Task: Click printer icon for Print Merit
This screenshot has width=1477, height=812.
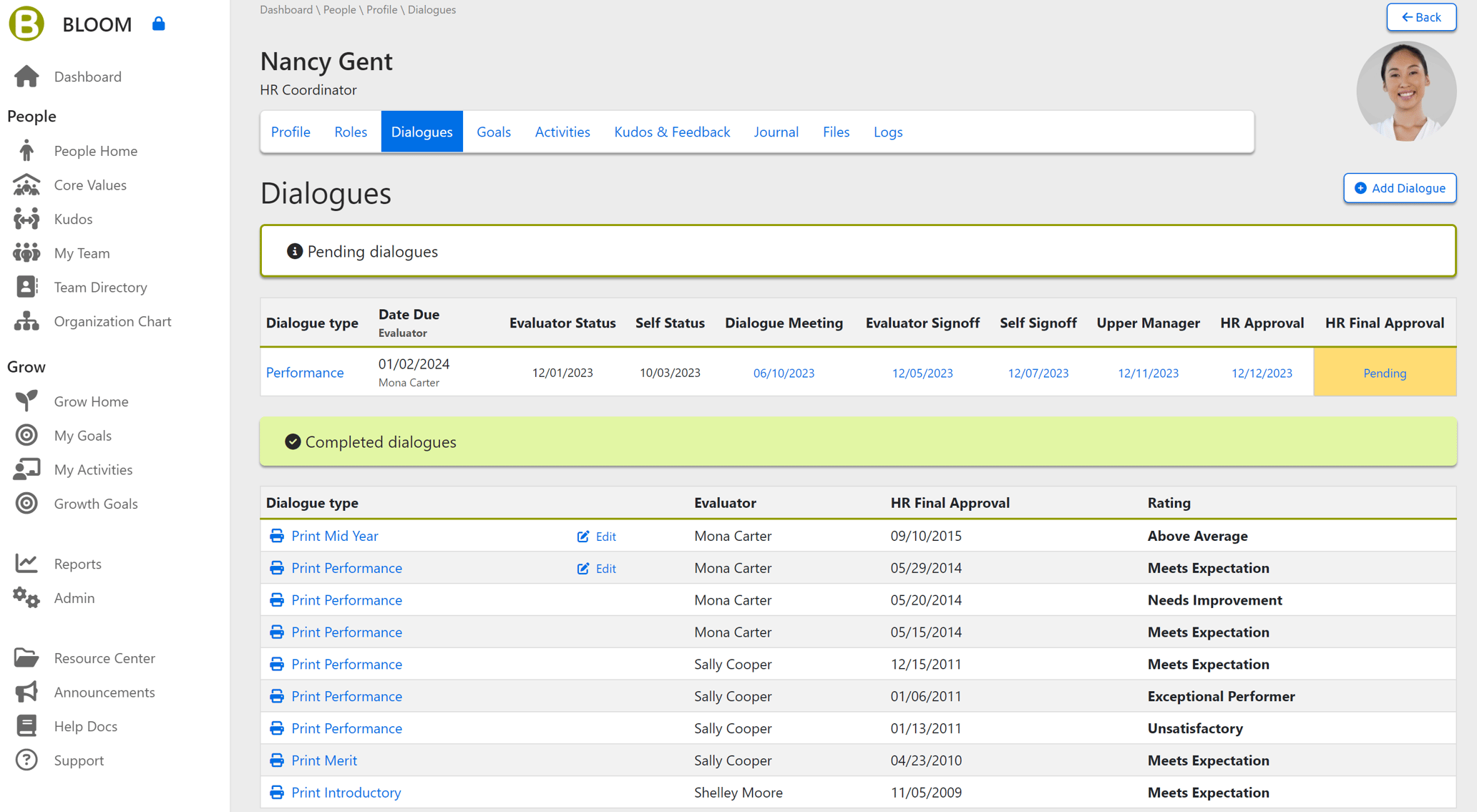Action: (277, 760)
